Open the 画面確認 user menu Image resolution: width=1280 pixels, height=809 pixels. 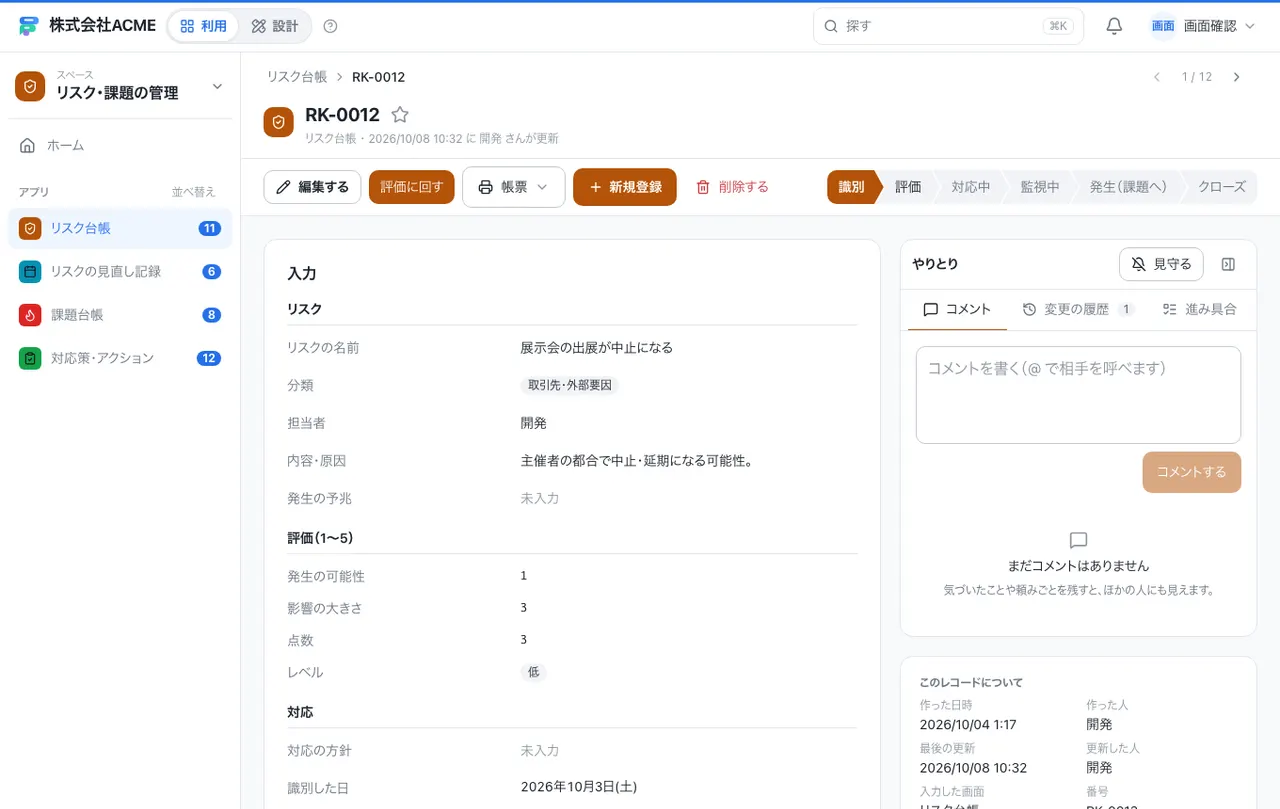[x=1203, y=26]
